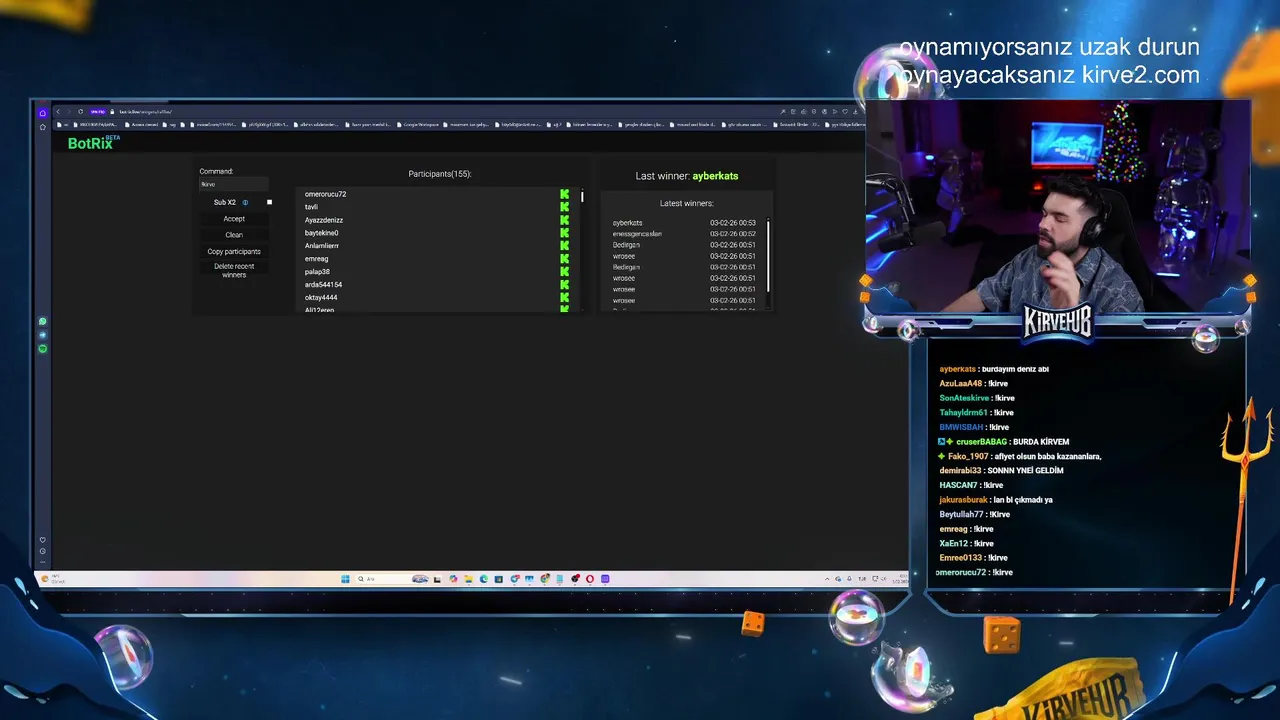
Task: Open Messenger from the browser sidebar
Action: [x=42, y=335]
